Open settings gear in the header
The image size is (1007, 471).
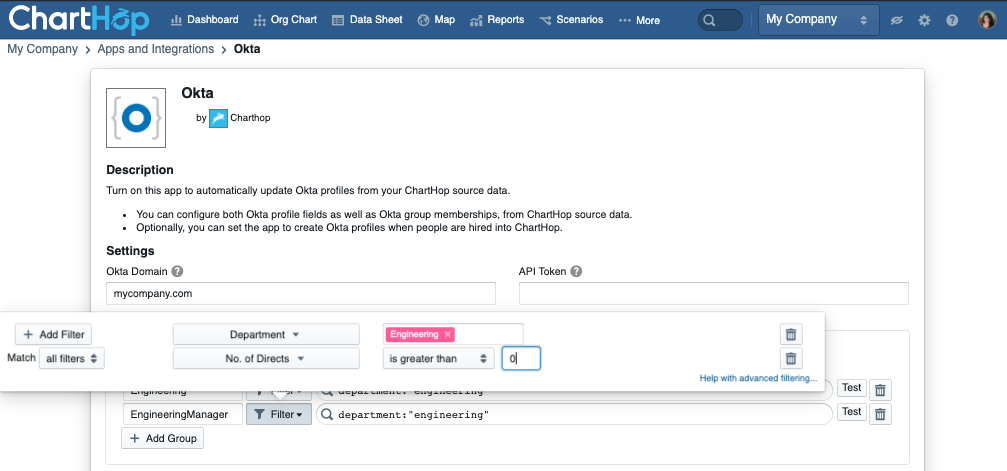point(924,21)
